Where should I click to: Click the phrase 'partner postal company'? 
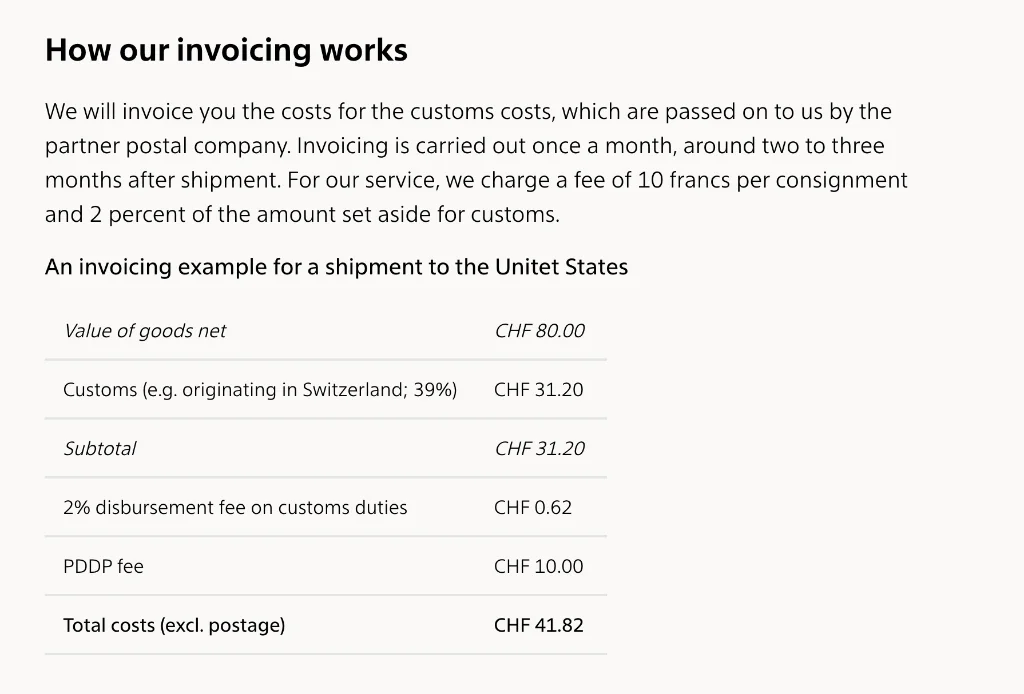167,146
